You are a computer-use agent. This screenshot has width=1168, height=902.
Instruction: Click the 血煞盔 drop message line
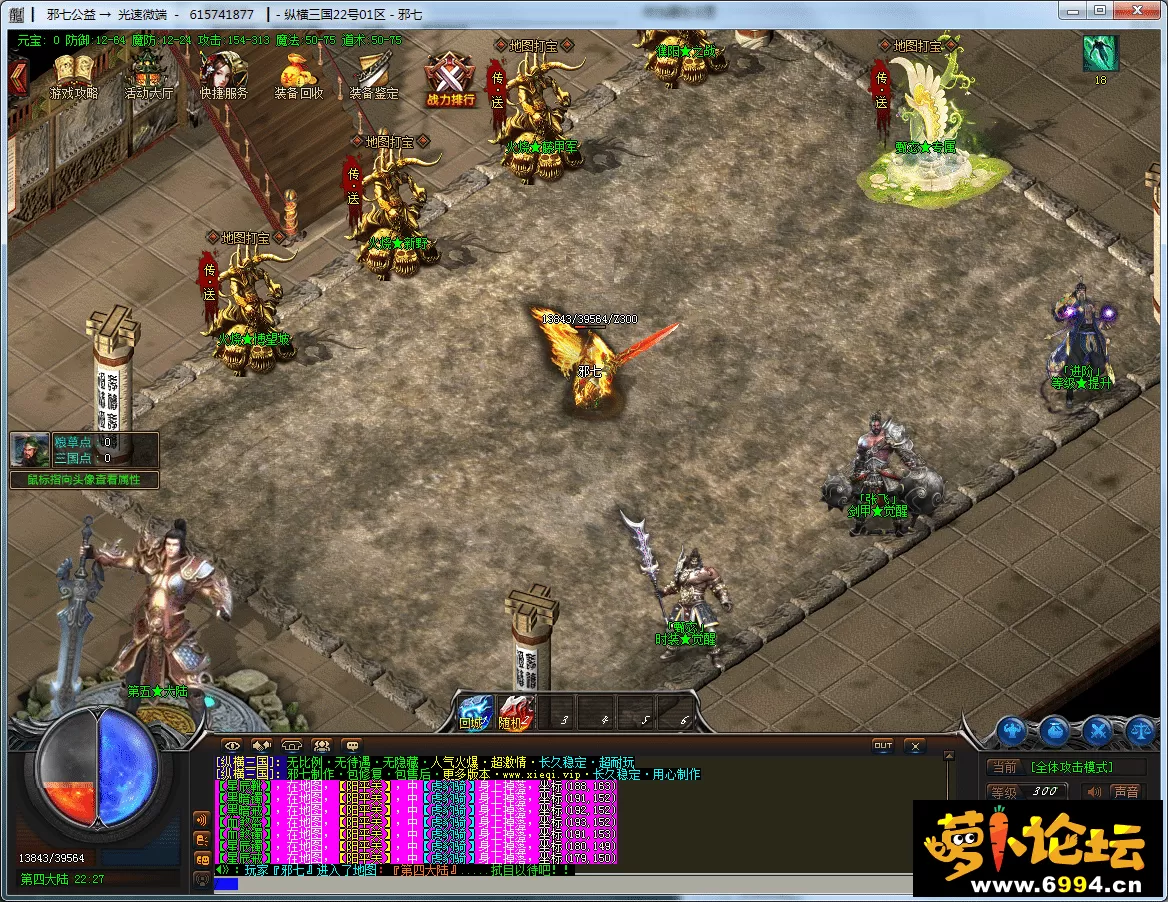(x=416, y=822)
